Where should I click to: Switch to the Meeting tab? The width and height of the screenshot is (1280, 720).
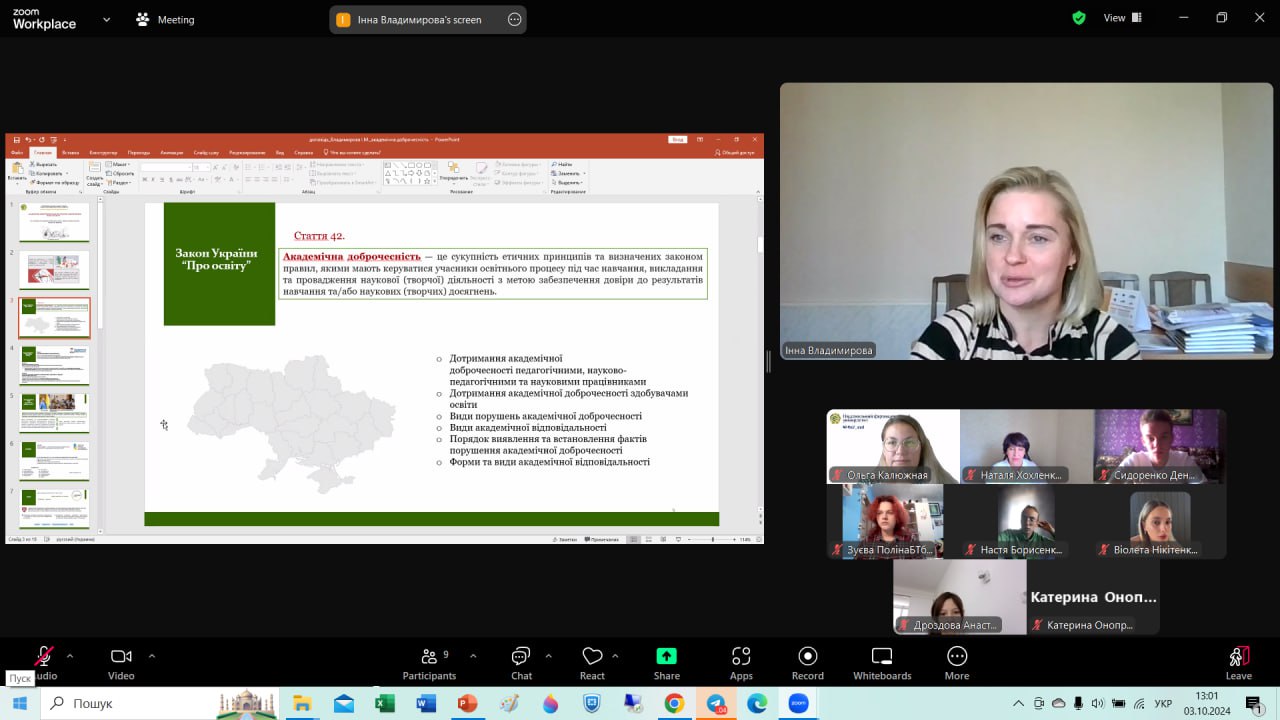(x=166, y=19)
